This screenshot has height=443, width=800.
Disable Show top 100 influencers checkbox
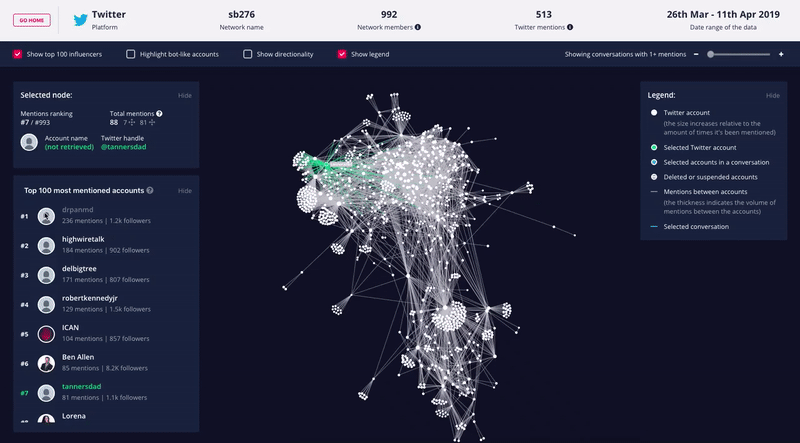17,54
